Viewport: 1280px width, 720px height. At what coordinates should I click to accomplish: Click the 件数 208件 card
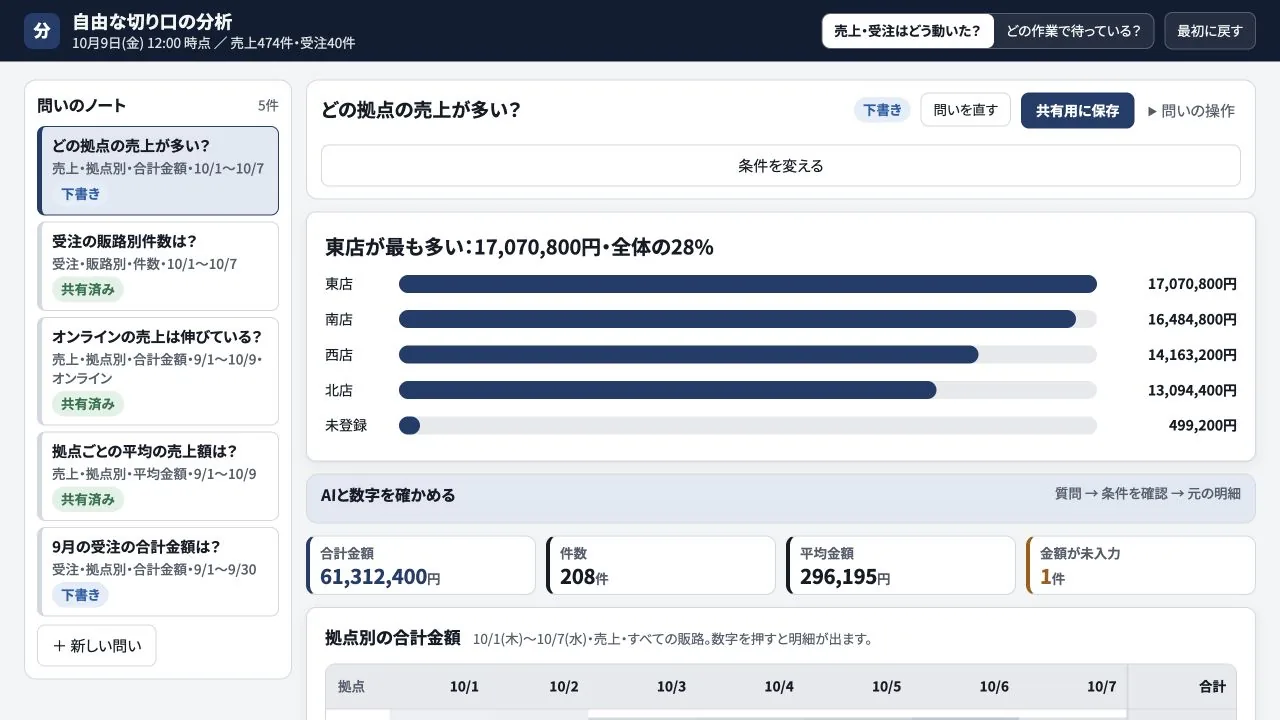click(661, 565)
